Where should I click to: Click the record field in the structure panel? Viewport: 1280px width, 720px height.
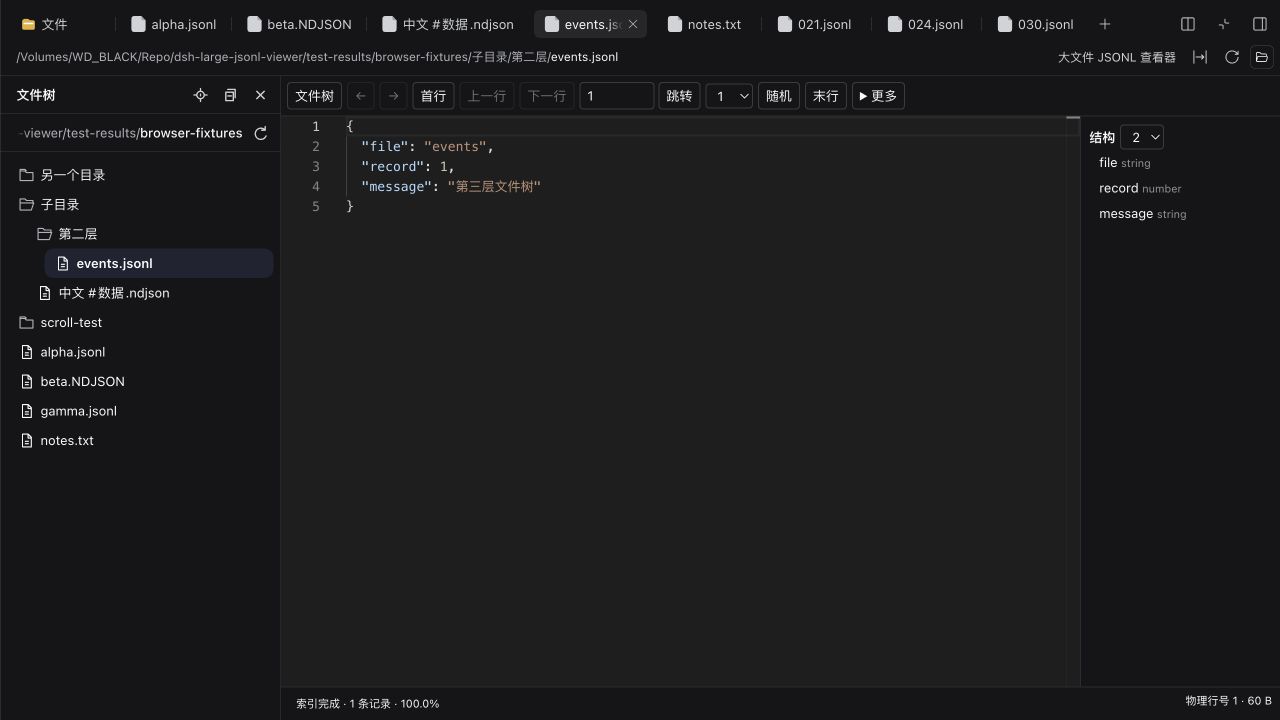point(1140,188)
